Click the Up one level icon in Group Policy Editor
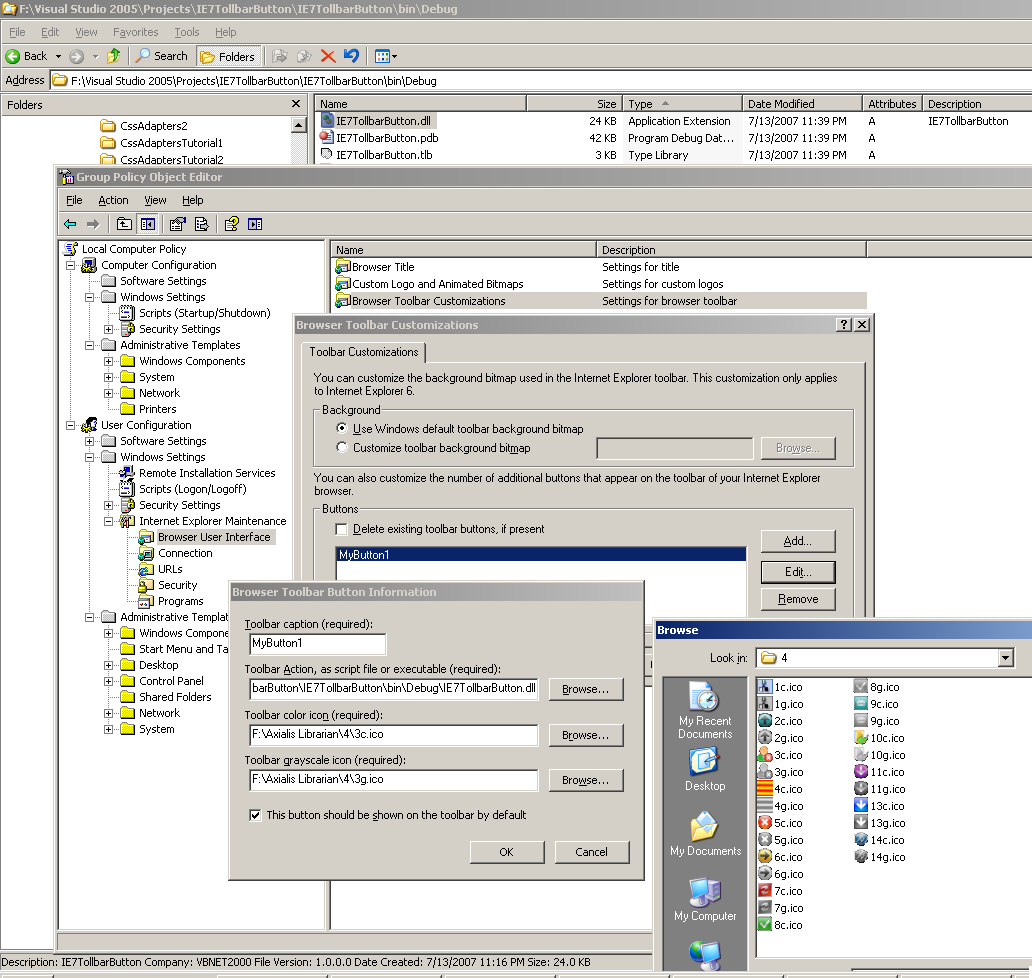 [x=124, y=224]
